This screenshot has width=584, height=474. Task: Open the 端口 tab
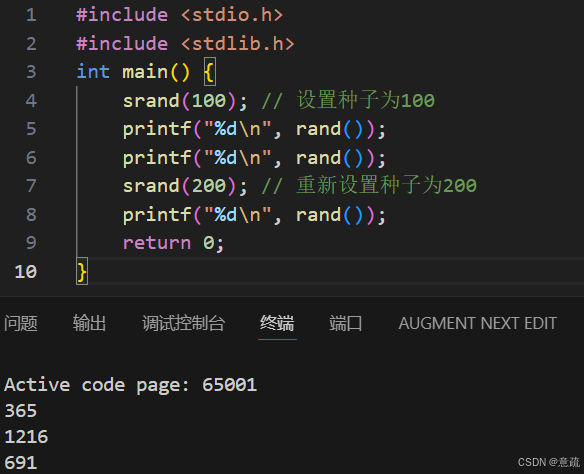point(346,323)
